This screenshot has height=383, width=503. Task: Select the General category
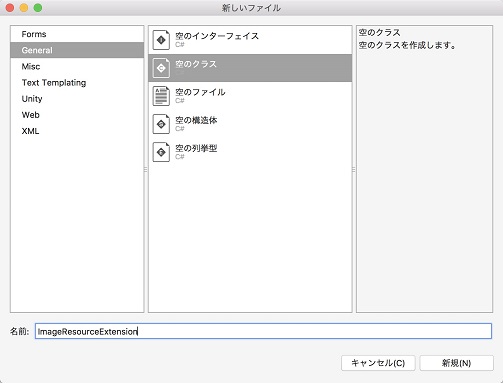tap(77, 50)
